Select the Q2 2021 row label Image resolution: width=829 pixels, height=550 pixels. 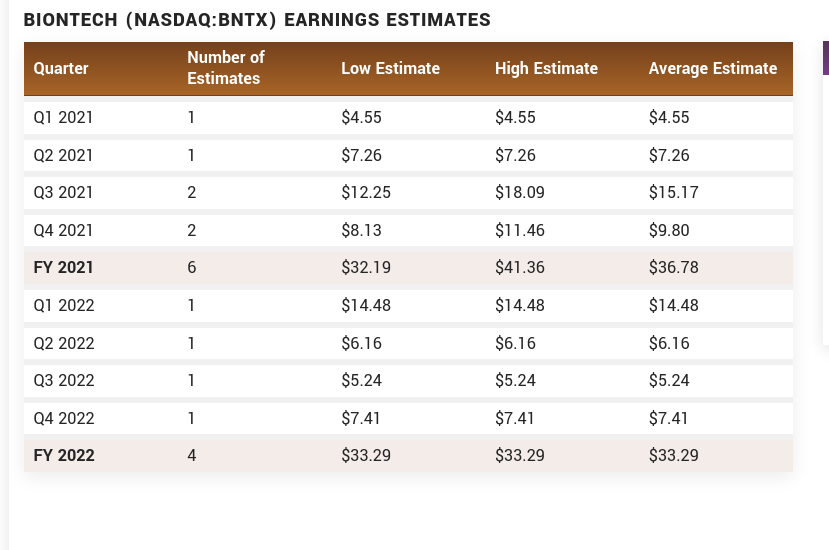click(x=63, y=155)
